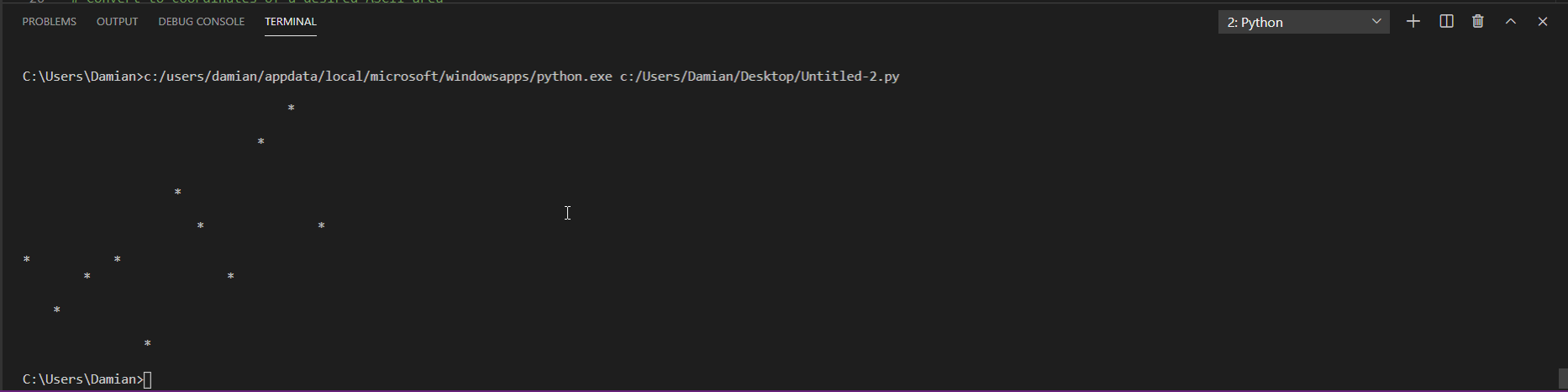Select the TERMINAL tab

tap(291, 22)
